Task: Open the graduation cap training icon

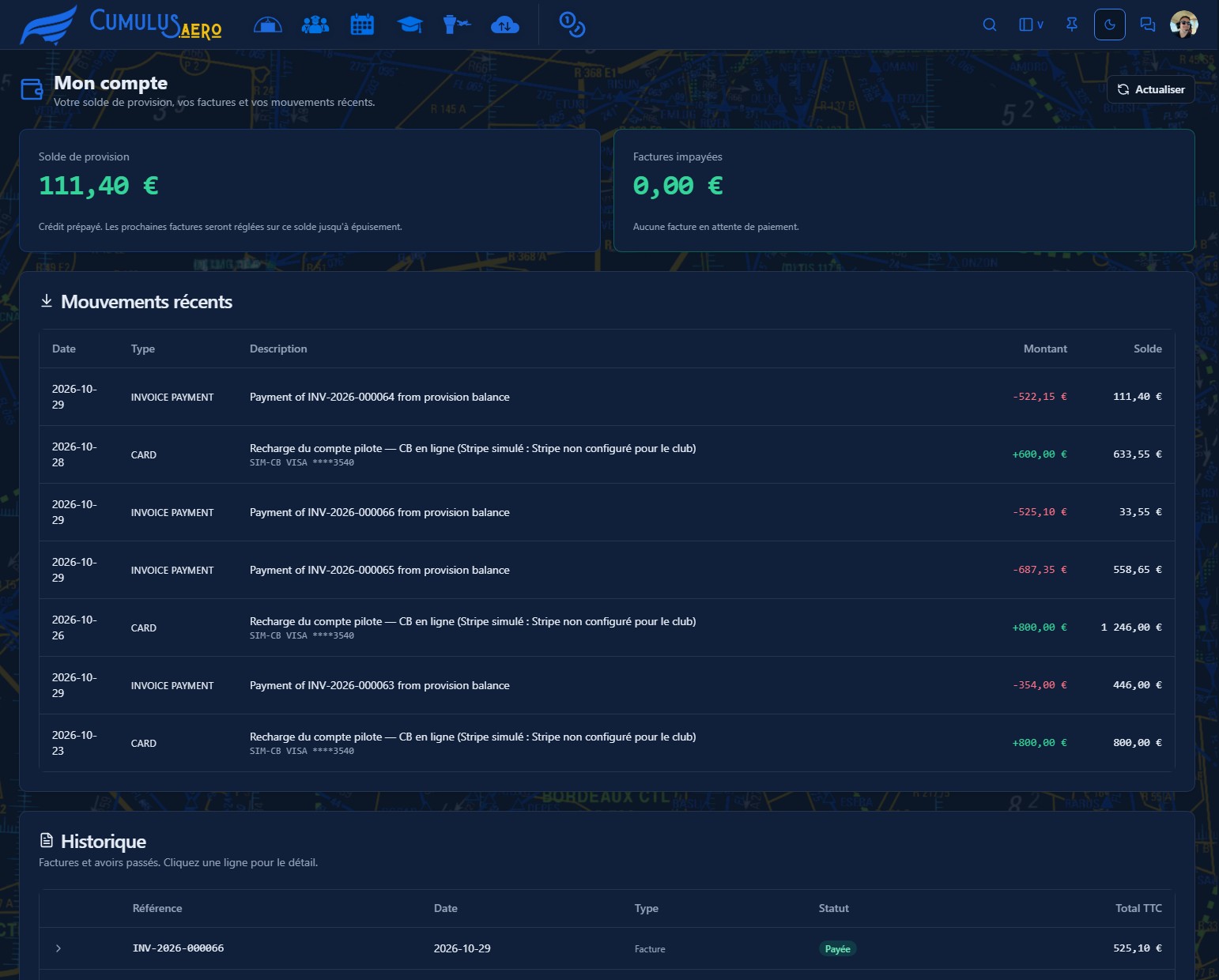Action: click(x=409, y=25)
